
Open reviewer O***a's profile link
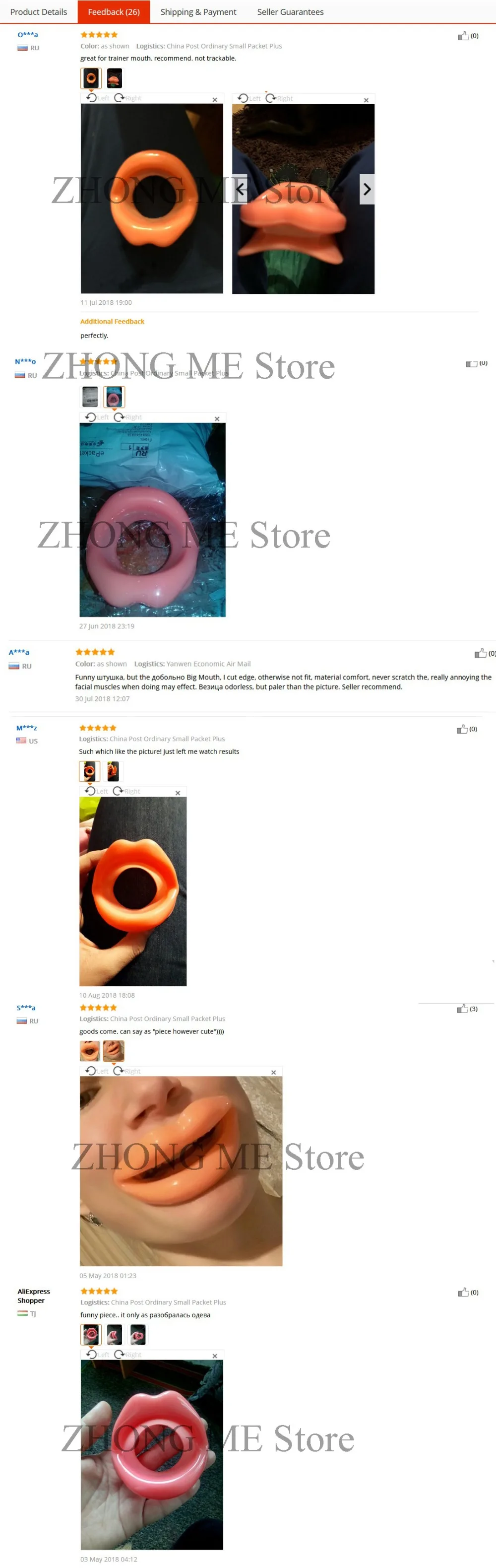click(x=27, y=35)
